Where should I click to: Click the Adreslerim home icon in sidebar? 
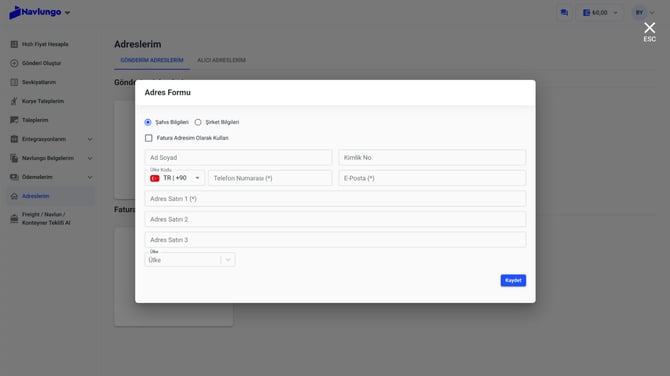point(14,196)
